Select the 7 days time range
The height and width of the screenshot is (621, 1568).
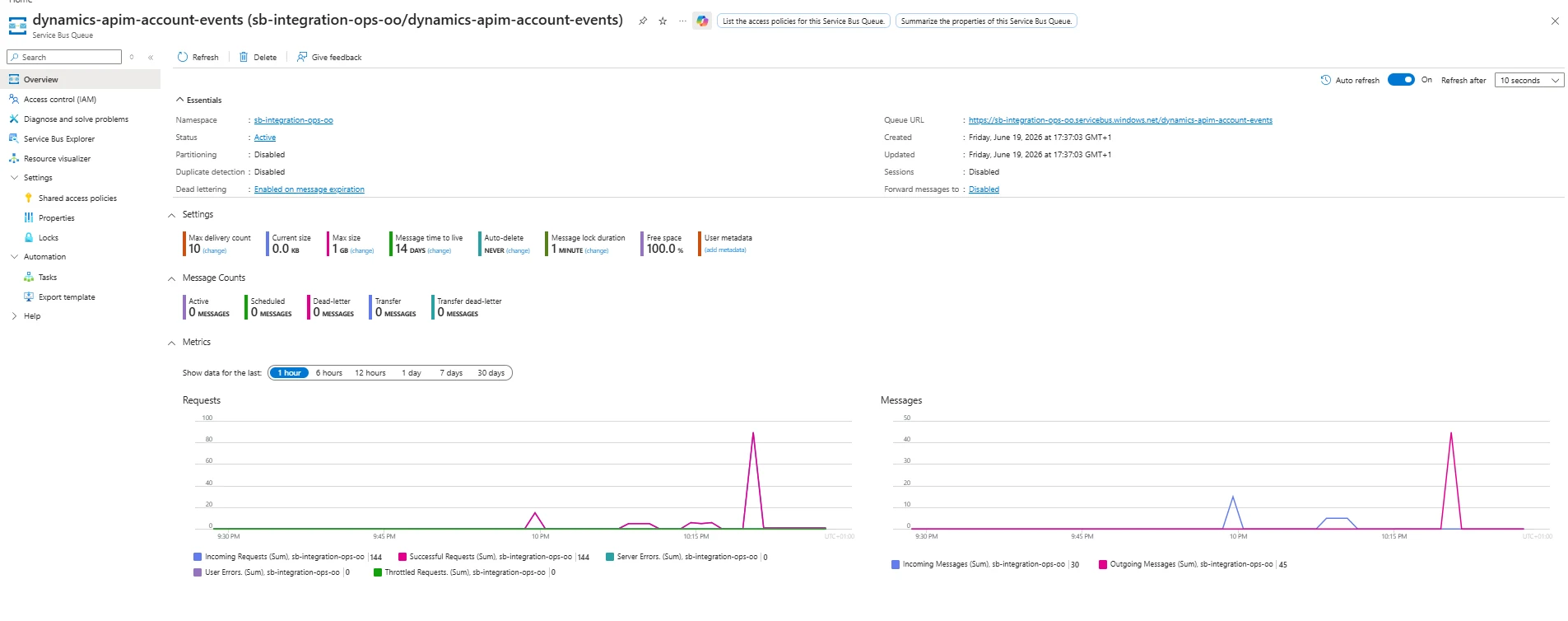tap(451, 373)
